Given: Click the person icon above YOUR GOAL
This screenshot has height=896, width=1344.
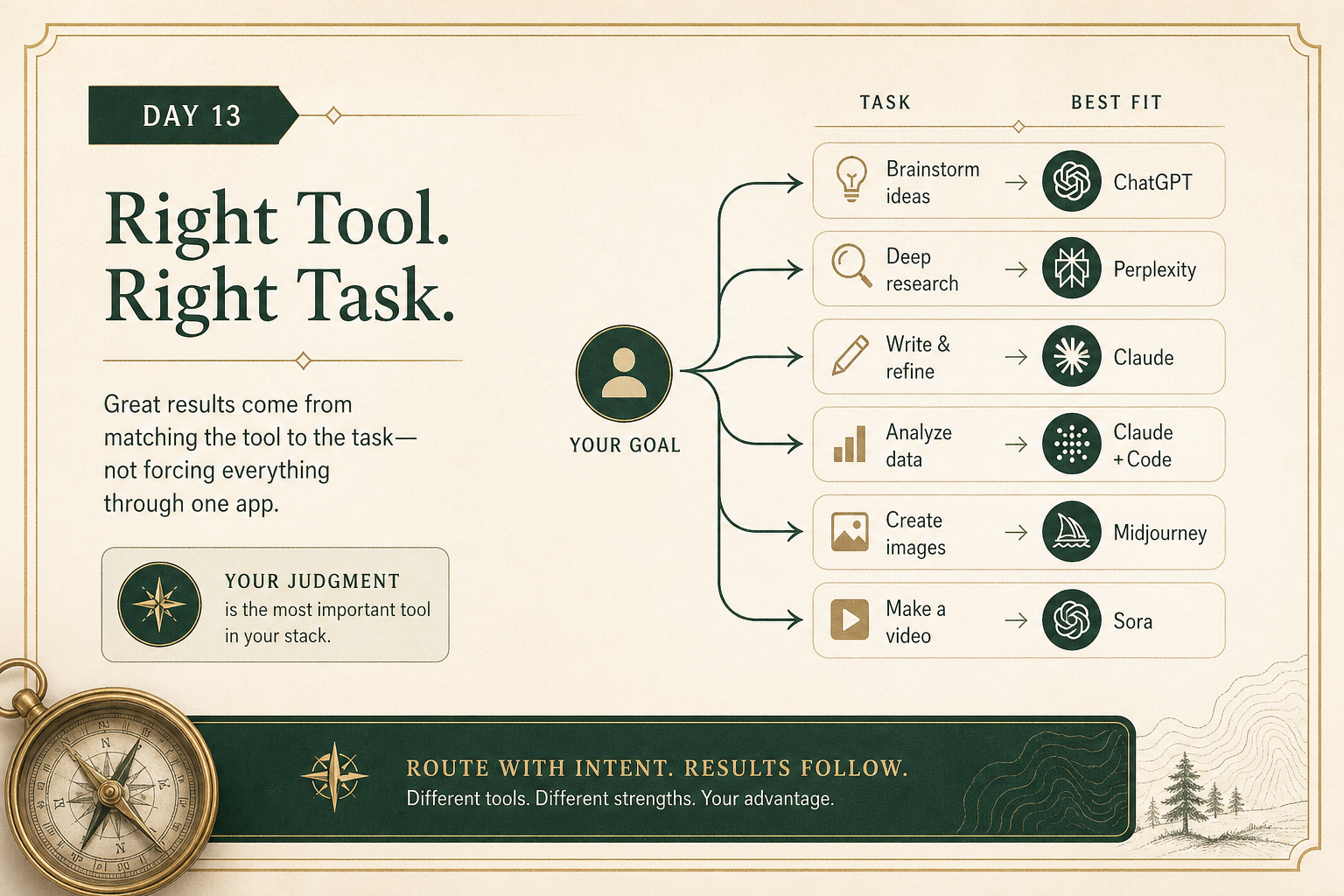Looking at the screenshot, I should click(624, 374).
